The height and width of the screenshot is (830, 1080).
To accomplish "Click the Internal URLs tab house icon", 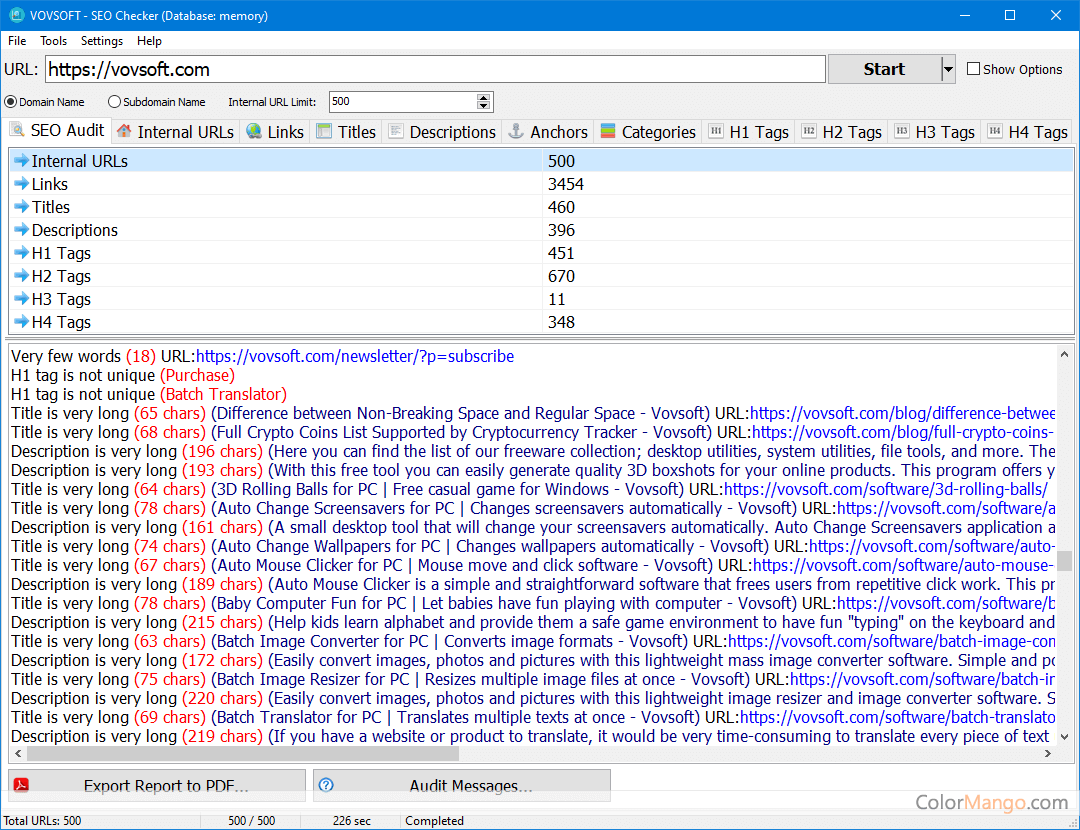I will click(124, 131).
